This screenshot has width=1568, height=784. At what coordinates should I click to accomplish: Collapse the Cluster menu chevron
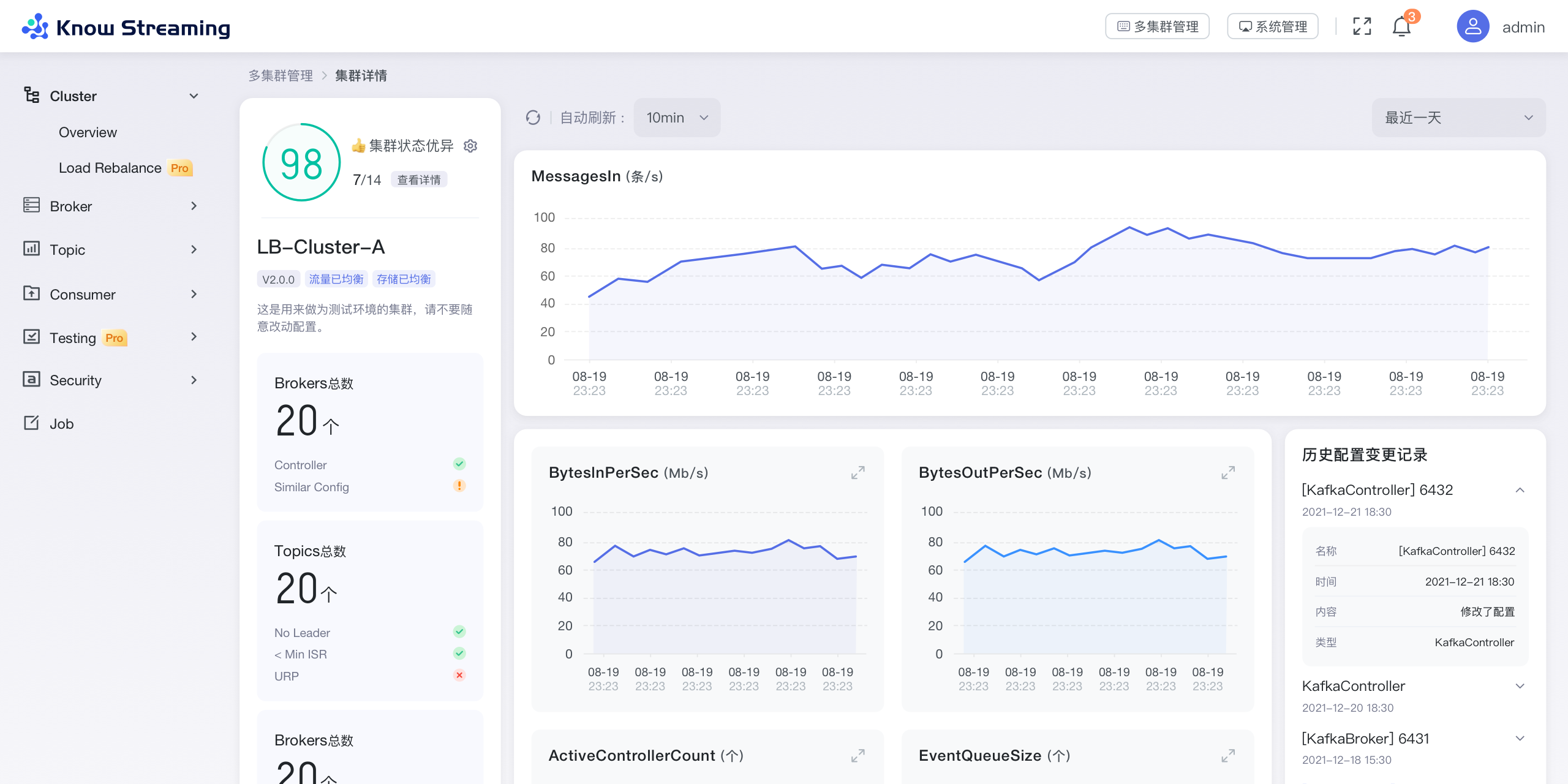tap(194, 96)
